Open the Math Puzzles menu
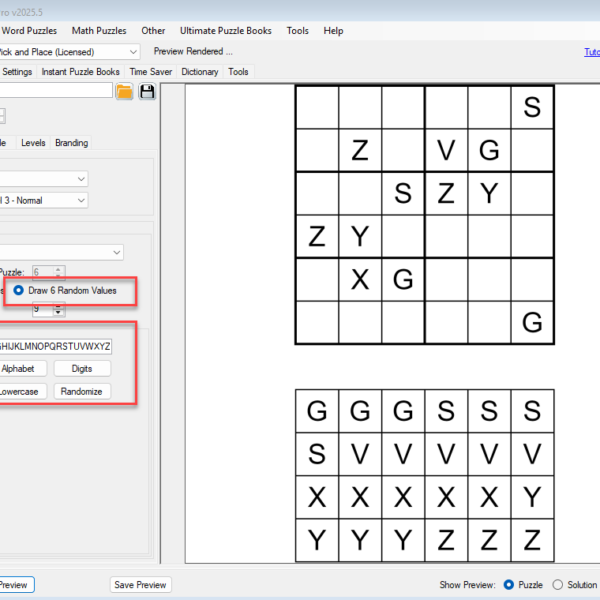Image resolution: width=600 pixels, height=600 pixels. pos(98,31)
